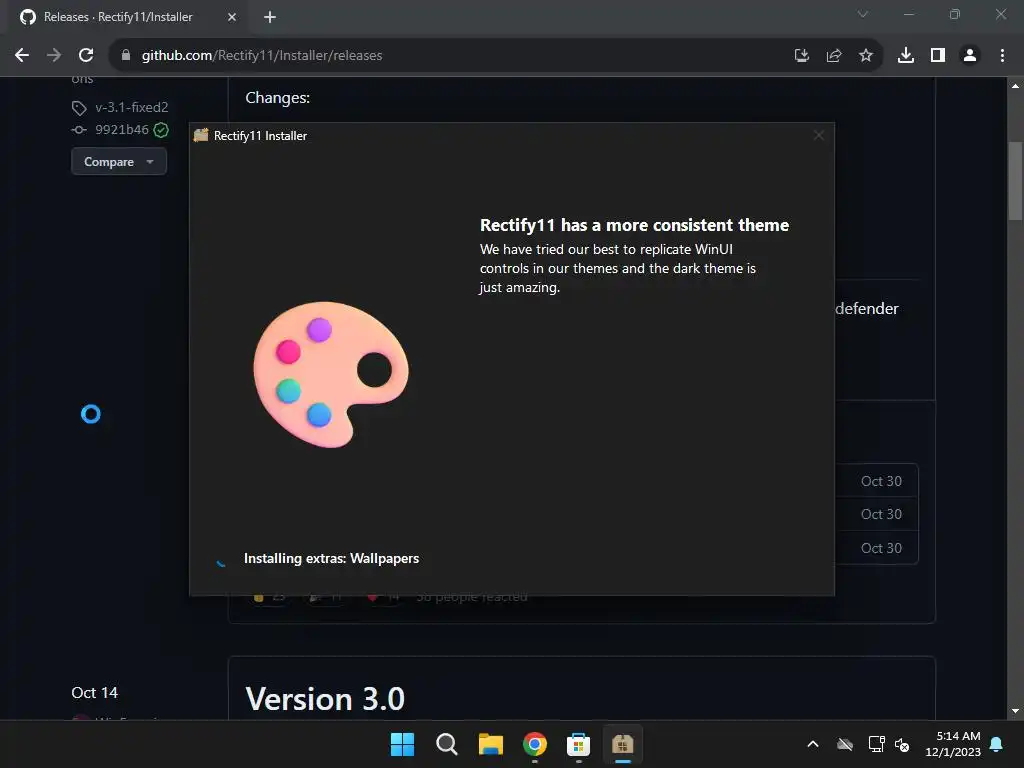Click the scrollbar up arrow
Viewport: 1024px width, 768px height.
point(1015,86)
